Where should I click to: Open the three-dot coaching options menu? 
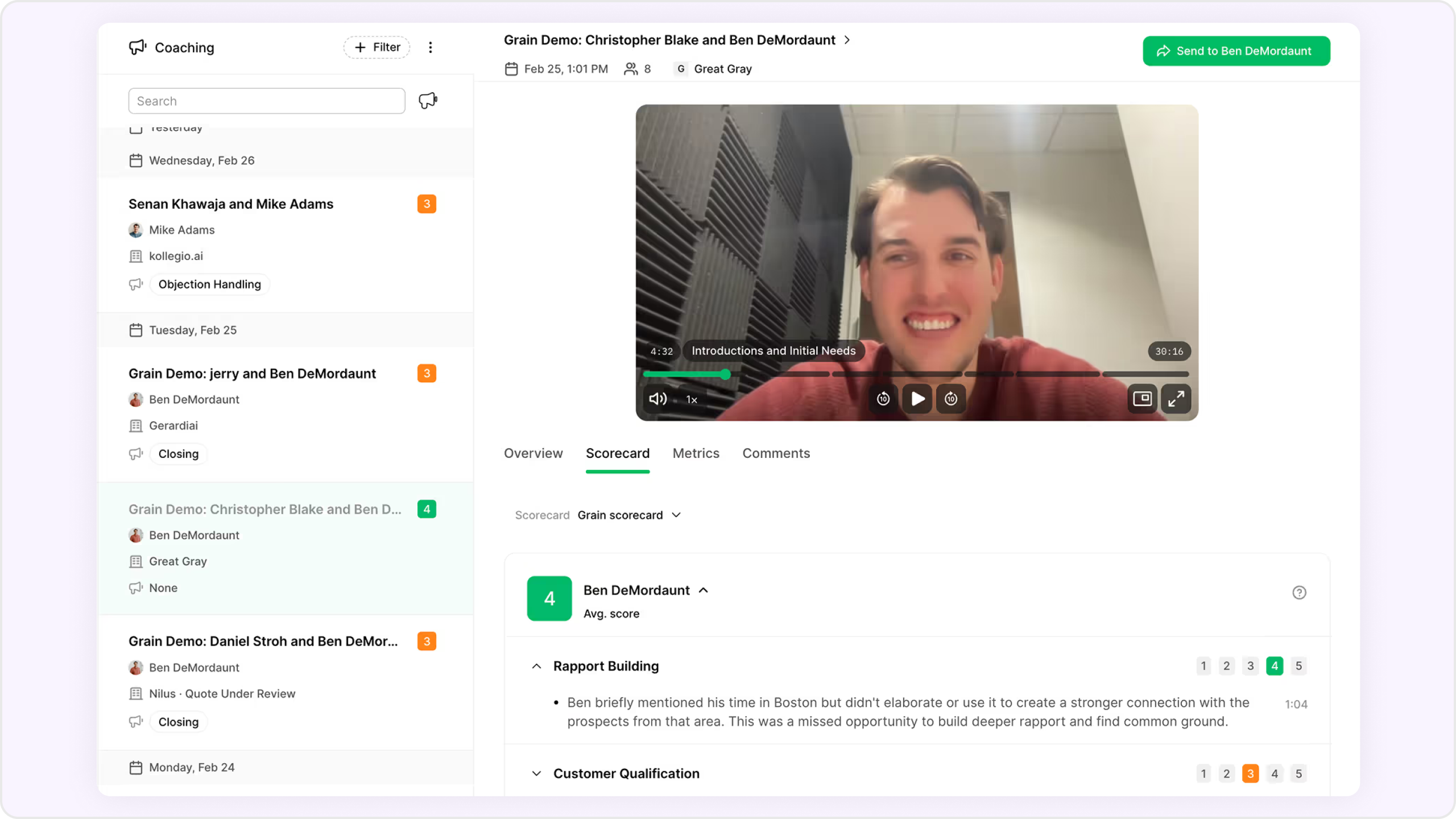tap(431, 47)
